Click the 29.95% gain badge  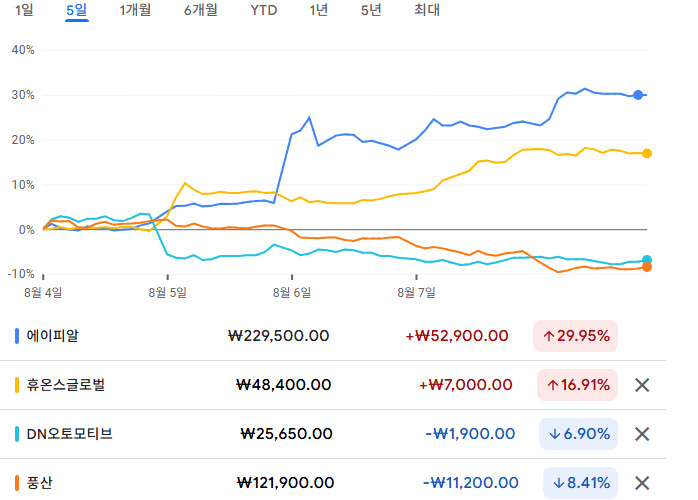[576, 336]
